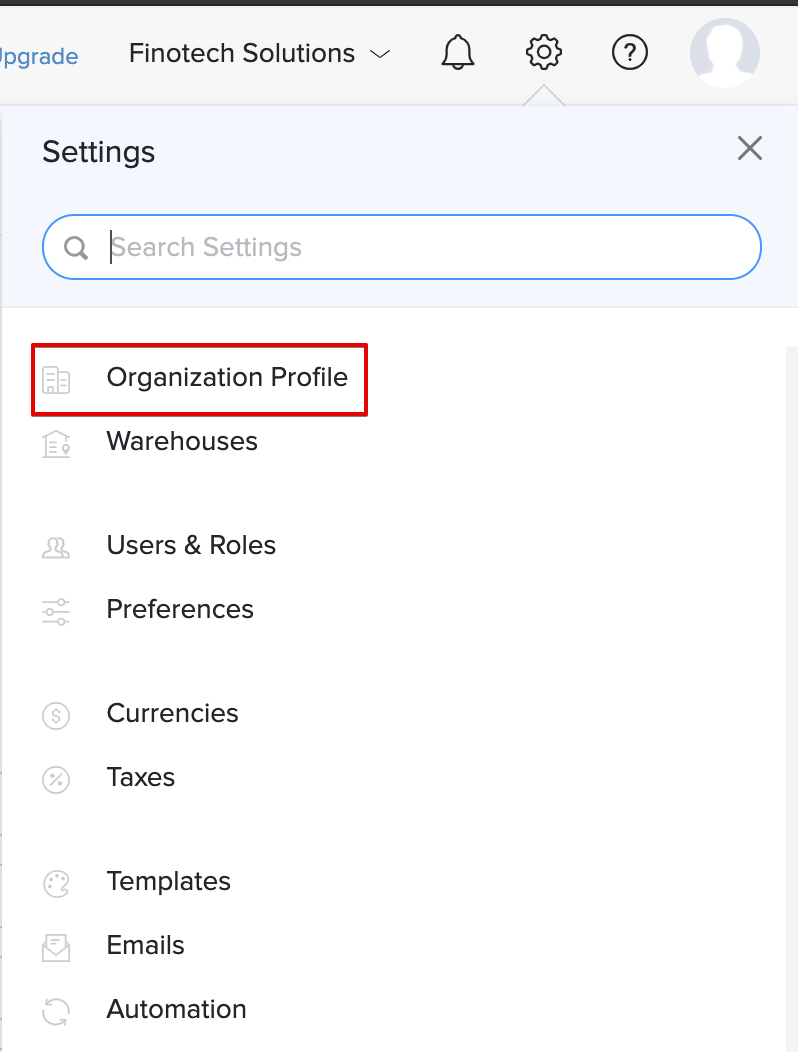This screenshot has width=798, height=1052.
Task: Click the user profile avatar
Action: (x=725, y=53)
